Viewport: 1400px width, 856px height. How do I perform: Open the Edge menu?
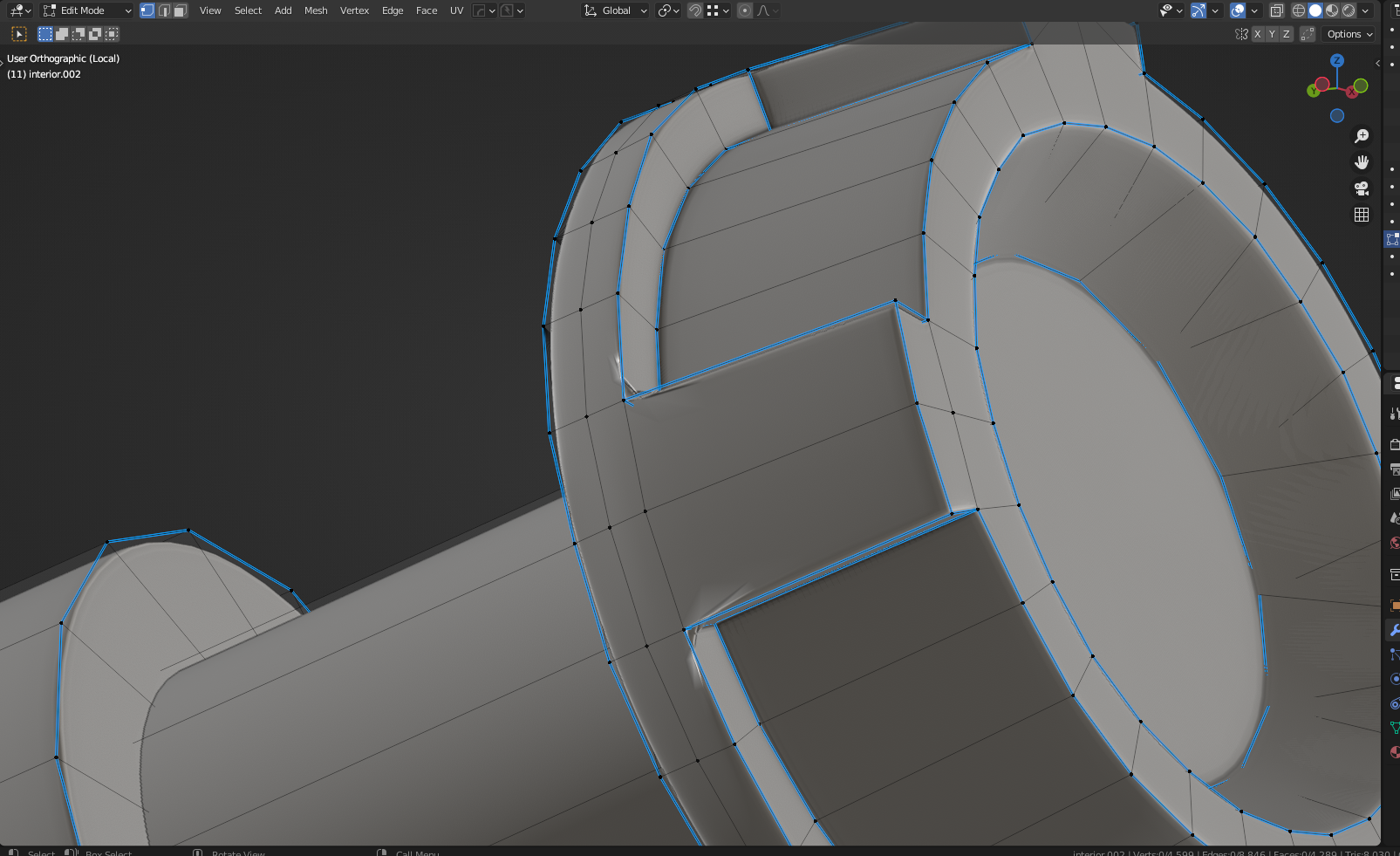(x=393, y=10)
